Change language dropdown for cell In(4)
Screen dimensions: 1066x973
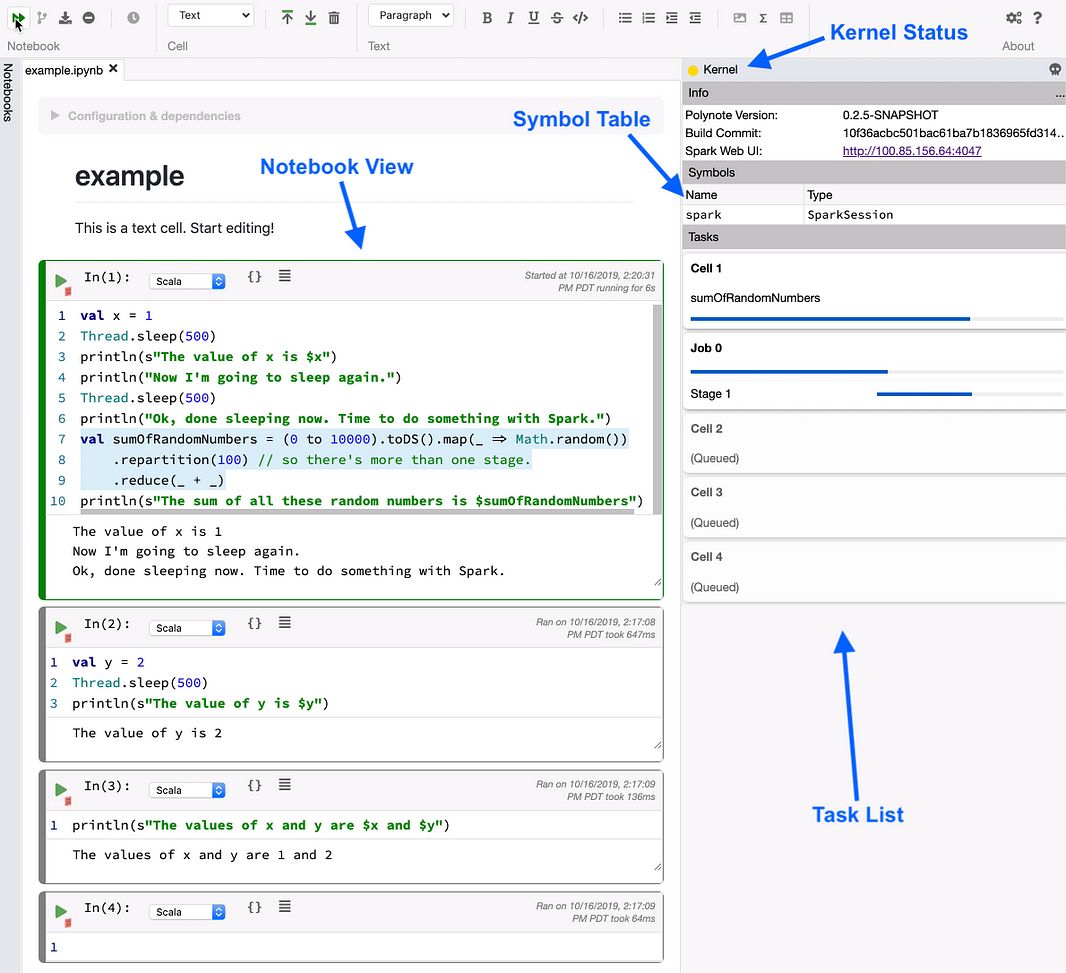[x=187, y=912]
